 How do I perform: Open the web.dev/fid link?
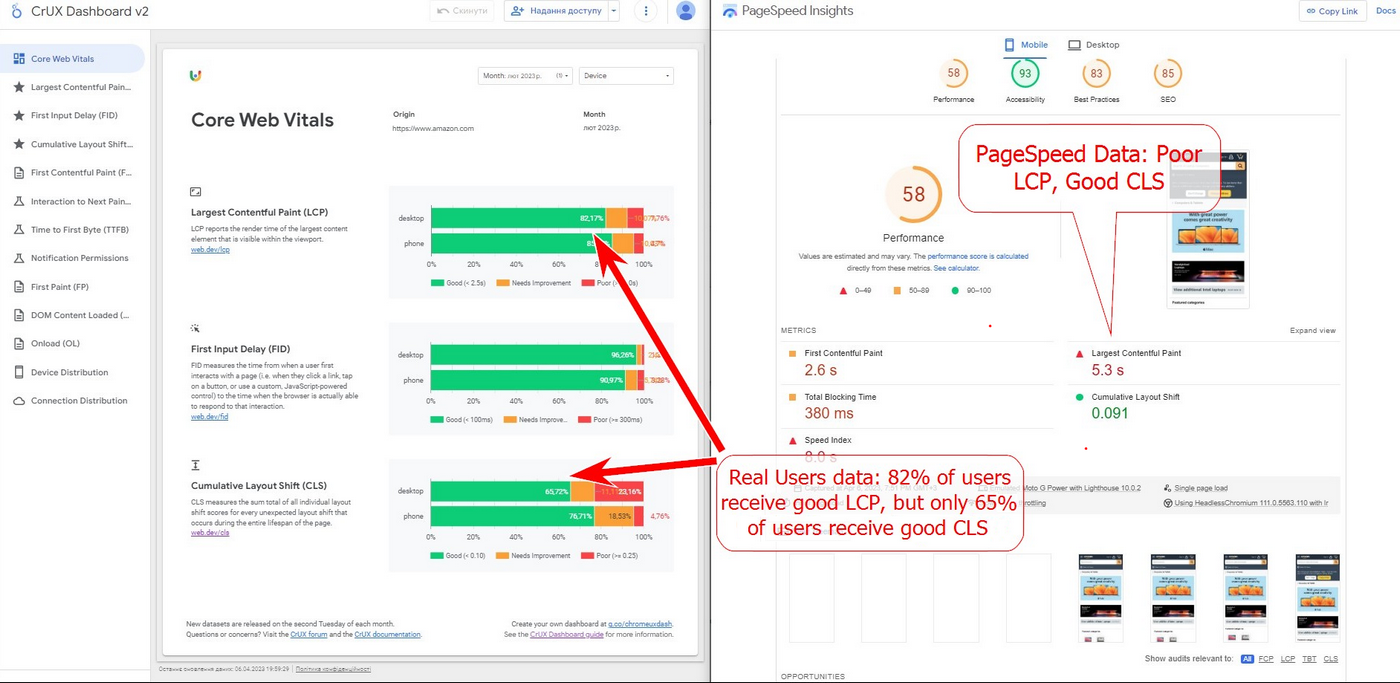click(210, 417)
